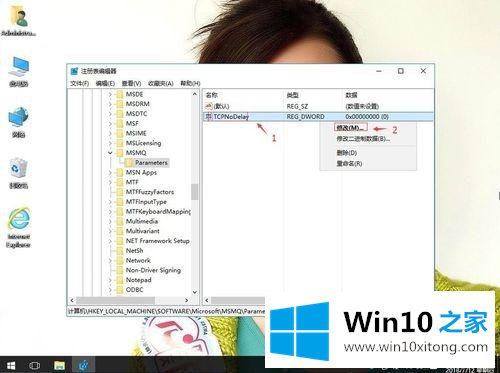This screenshot has height=373, width=500.
Task: Click the Multimedia folder icon
Action: pyautogui.click(x=119, y=221)
